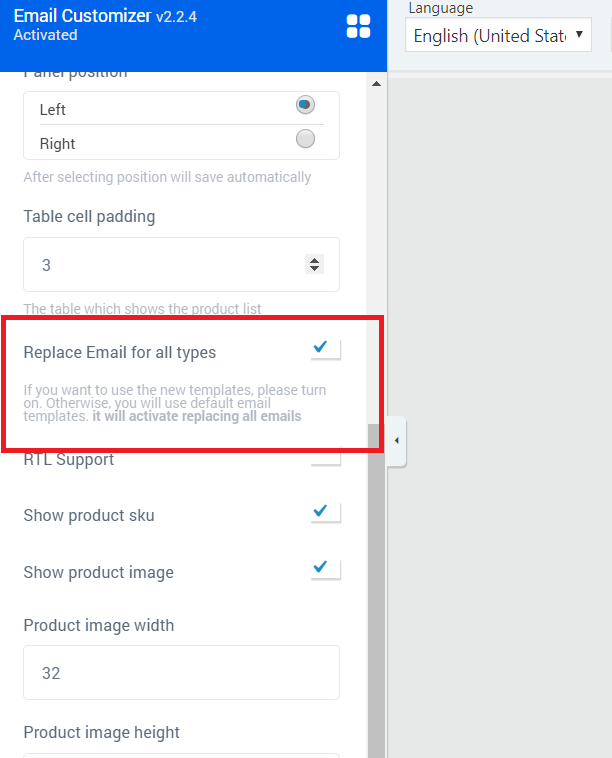The image size is (612, 758).
Task: Click the 'it will activate replacing all emails' text
Action: (197, 416)
